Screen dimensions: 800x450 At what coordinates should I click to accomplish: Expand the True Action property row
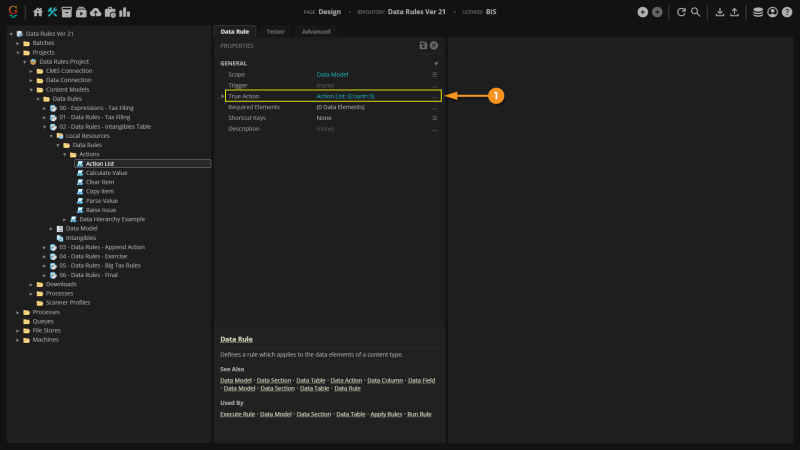click(222, 96)
